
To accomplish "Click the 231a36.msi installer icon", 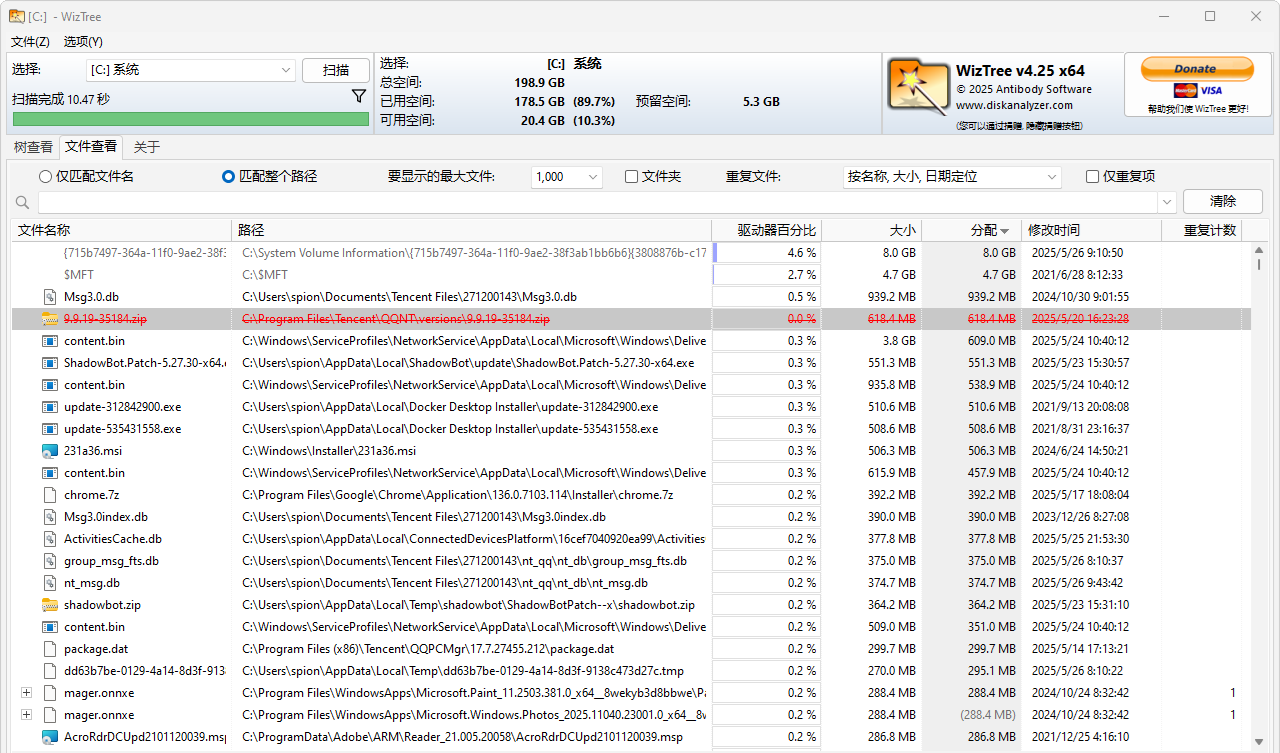I will [x=50, y=451].
